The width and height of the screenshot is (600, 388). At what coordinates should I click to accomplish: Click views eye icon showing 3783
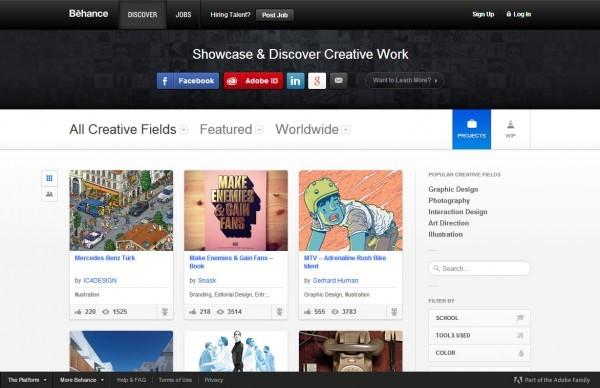click(335, 311)
